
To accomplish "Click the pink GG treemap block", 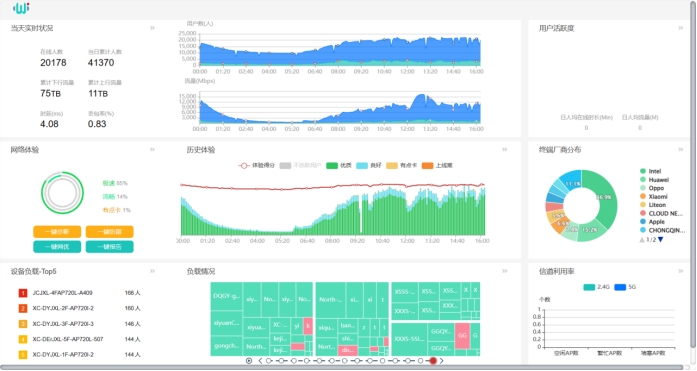I will tap(462, 336).
